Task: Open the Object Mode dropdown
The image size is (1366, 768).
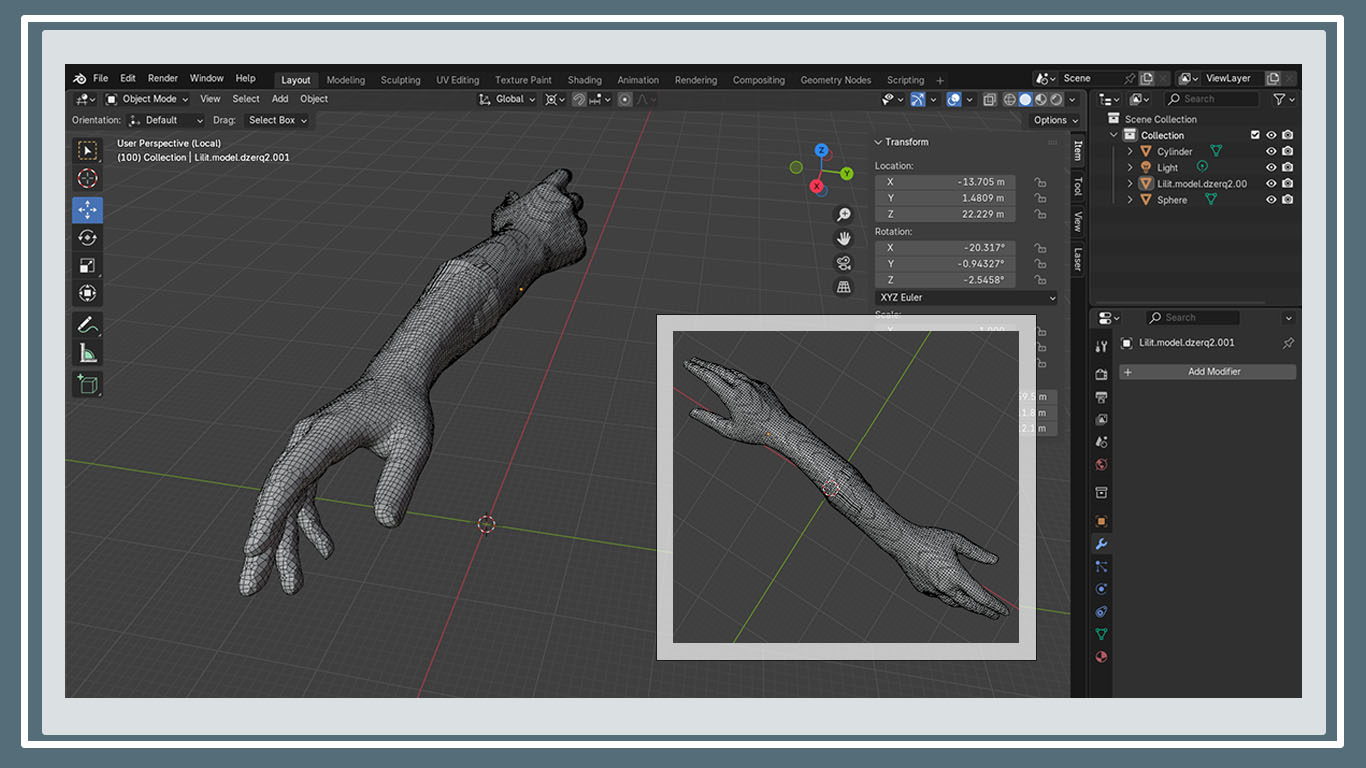Action: 147,99
